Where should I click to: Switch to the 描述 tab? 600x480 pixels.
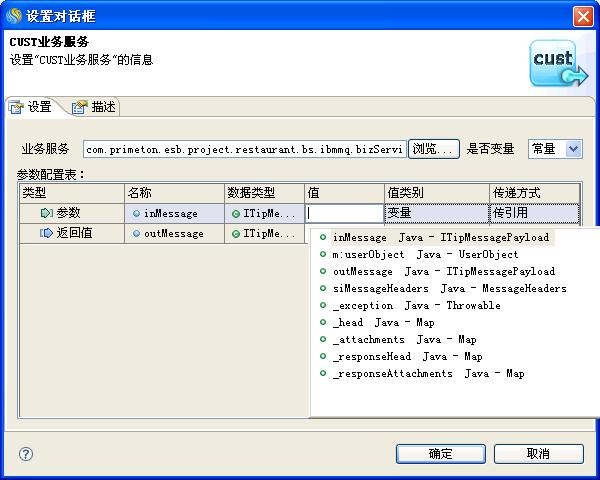(x=95, y=107)
